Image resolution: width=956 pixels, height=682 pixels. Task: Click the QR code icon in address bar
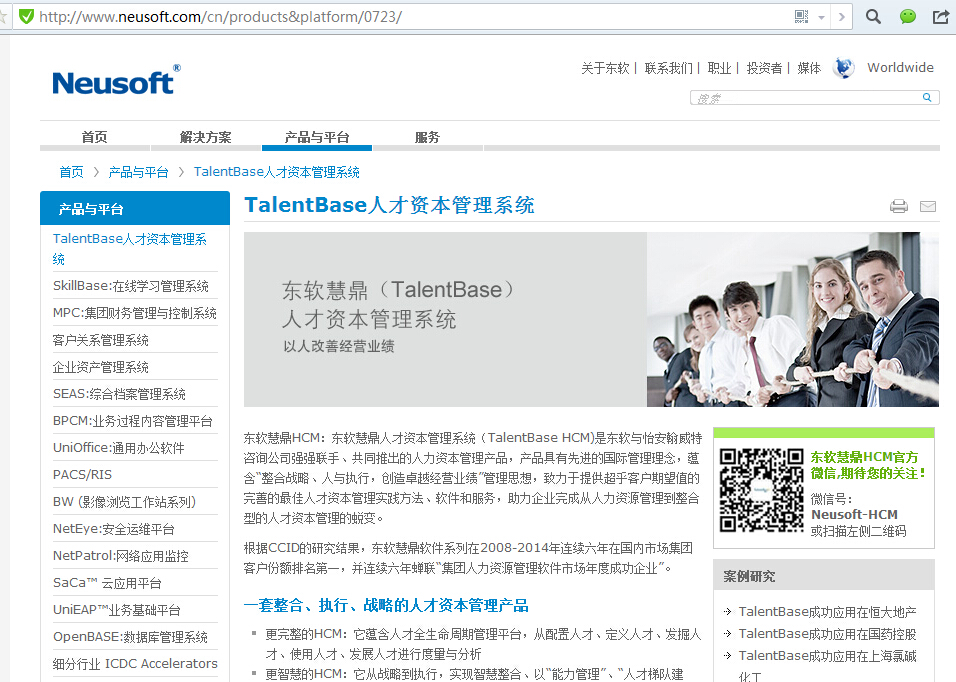[802, 16]
